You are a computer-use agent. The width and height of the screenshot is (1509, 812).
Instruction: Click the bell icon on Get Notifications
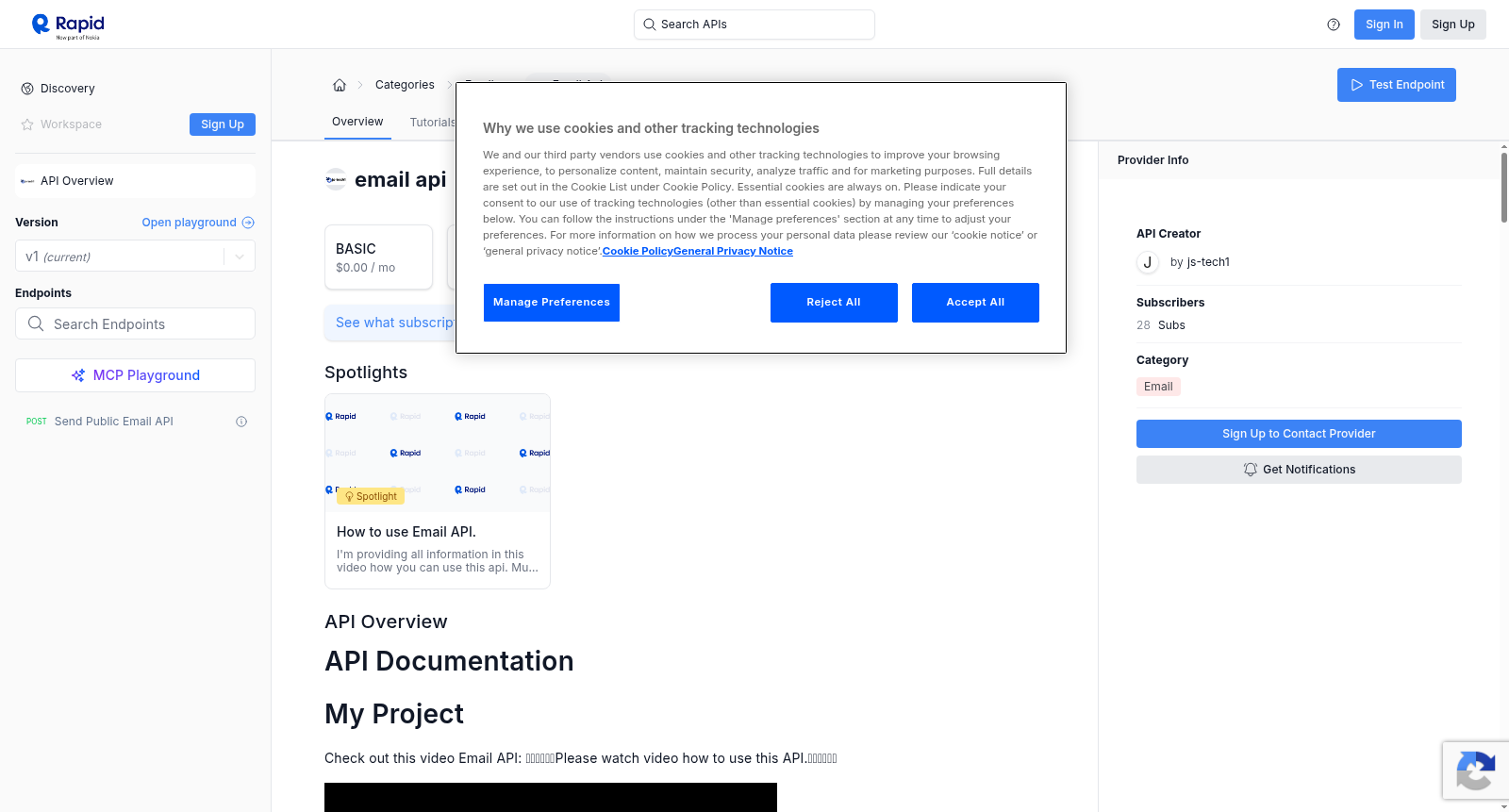[1251, 470]
